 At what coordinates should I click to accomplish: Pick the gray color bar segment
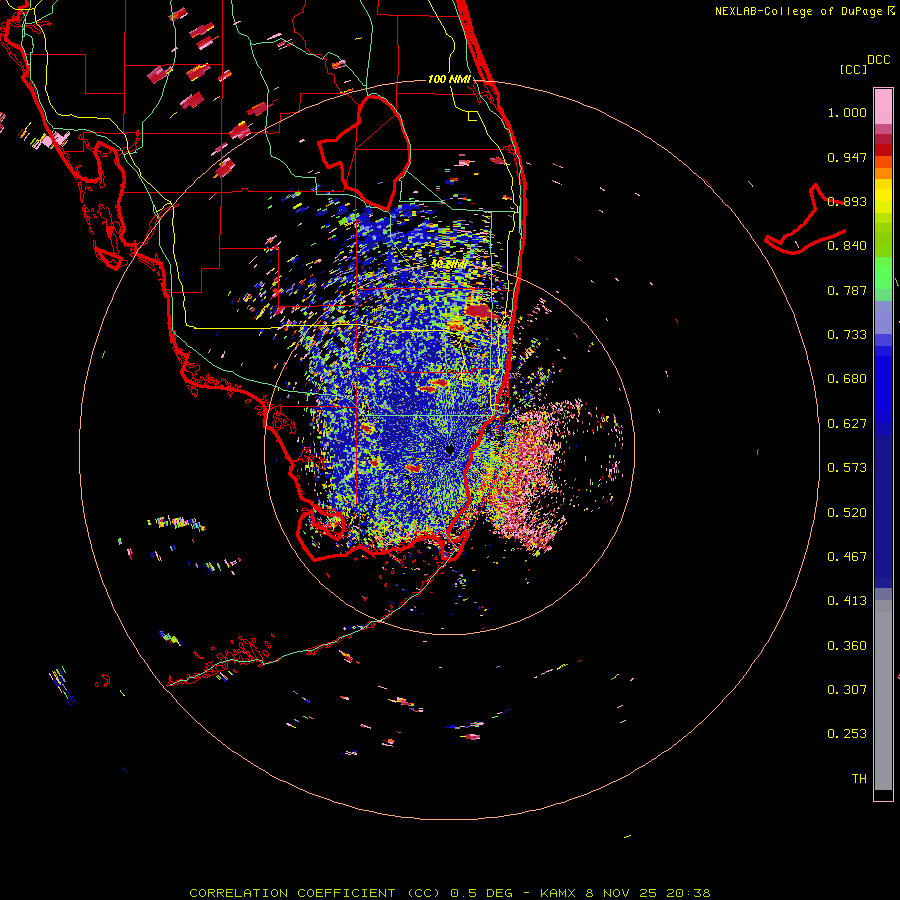click(x=883, y=695)
